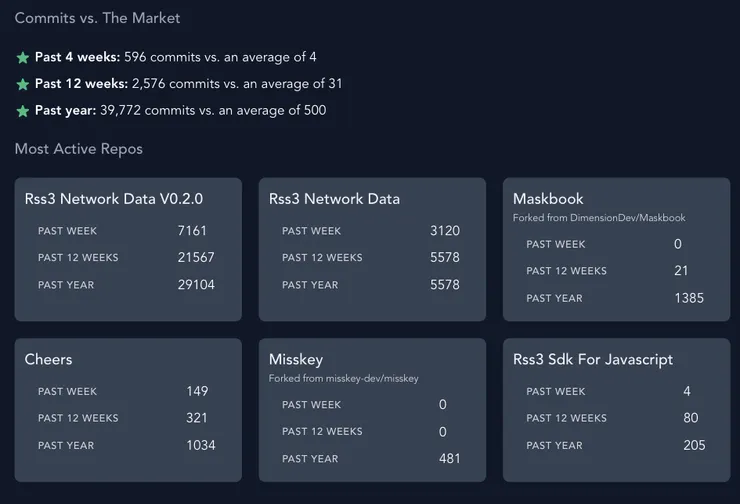The image size is (740, 504).
Task: Open the Rss3 Sdk For Javascript repo title
Action: [x=593, y=359]
